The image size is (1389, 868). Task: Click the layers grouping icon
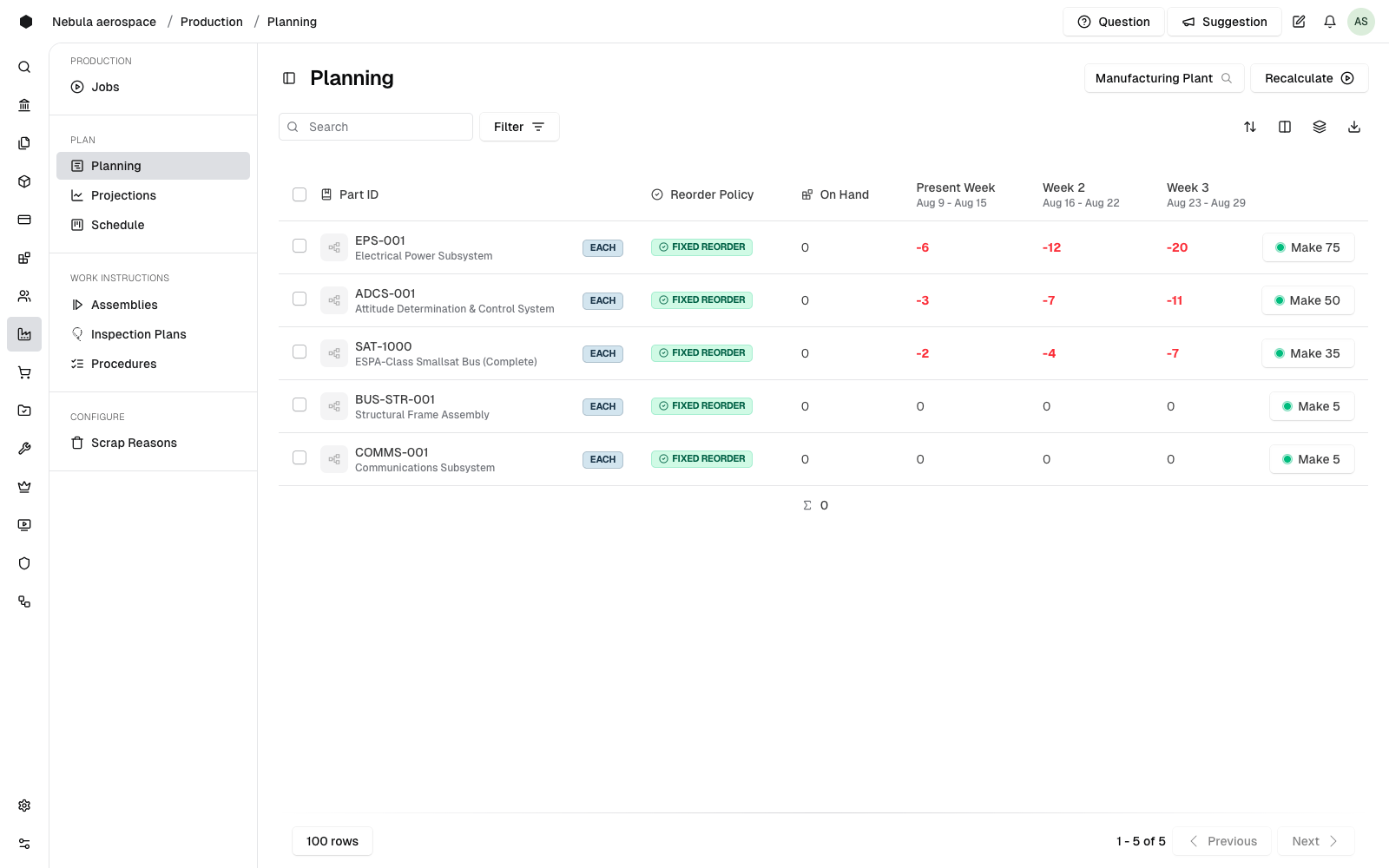tap(1320, 127)
